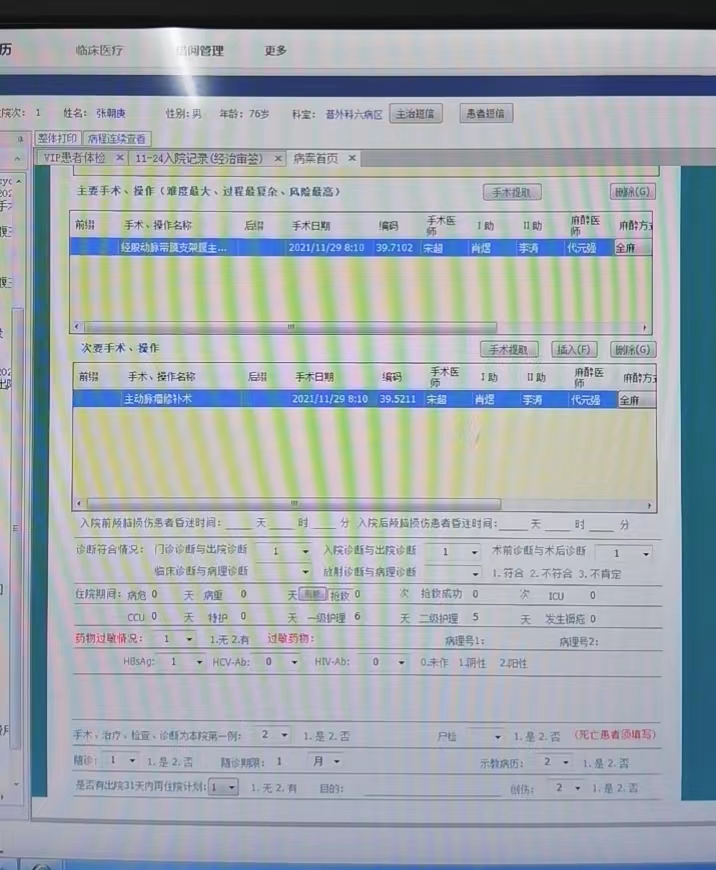The image size is (716, 870).
Task: Click code cell 39.7102
Action: coord(395,247)
